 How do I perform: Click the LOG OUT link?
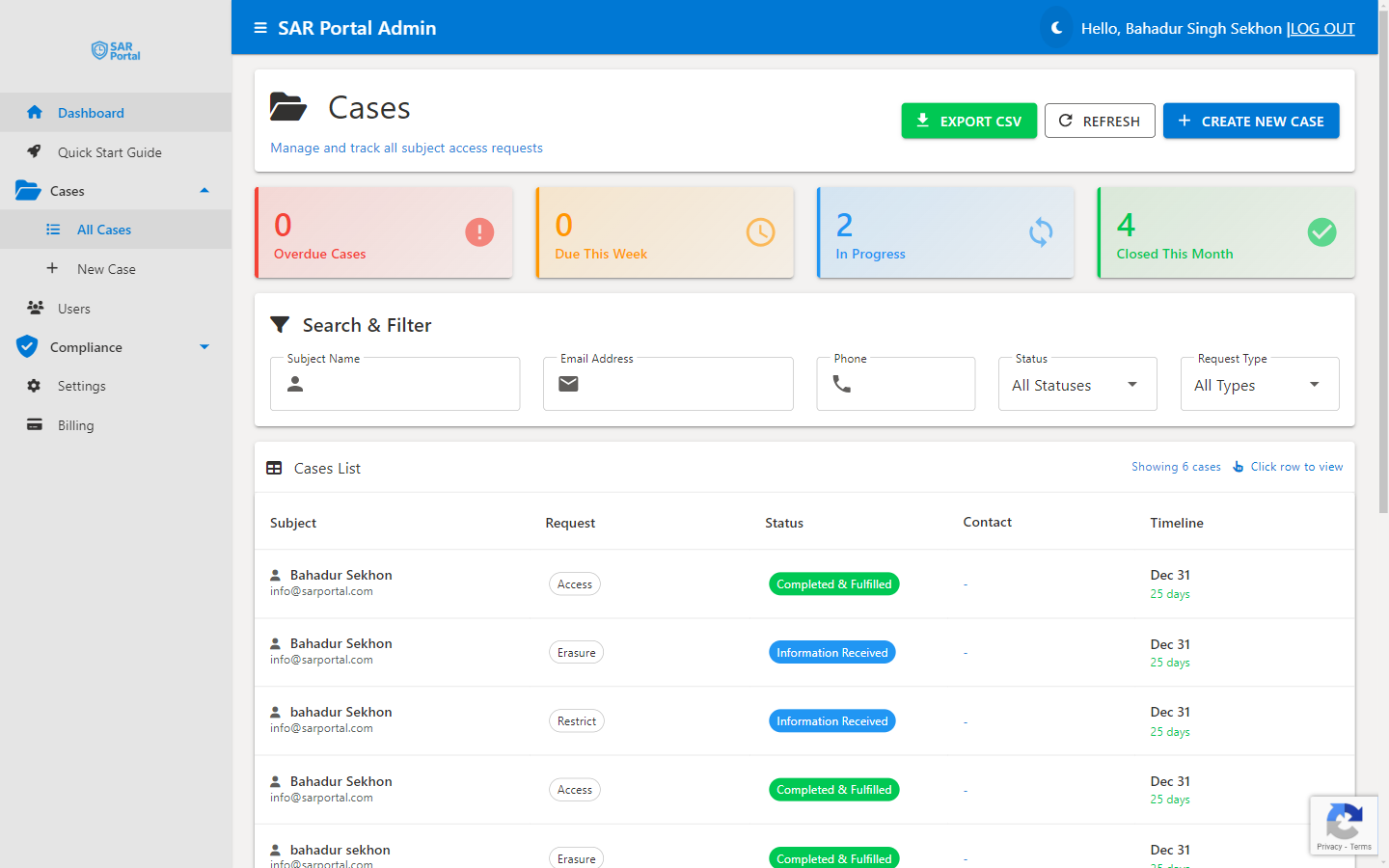pos(1321,28)
